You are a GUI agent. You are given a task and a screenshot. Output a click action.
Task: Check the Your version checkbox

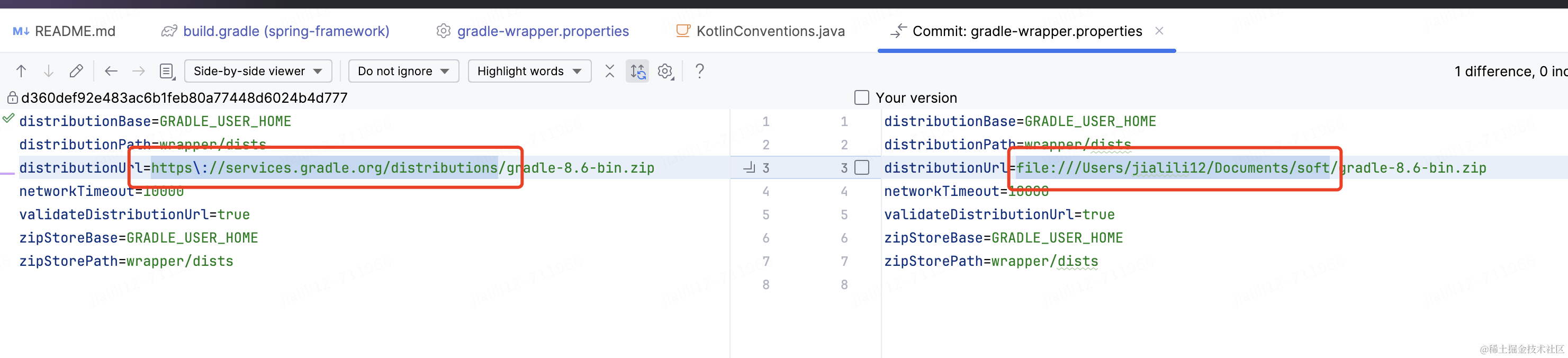point(861,97)
